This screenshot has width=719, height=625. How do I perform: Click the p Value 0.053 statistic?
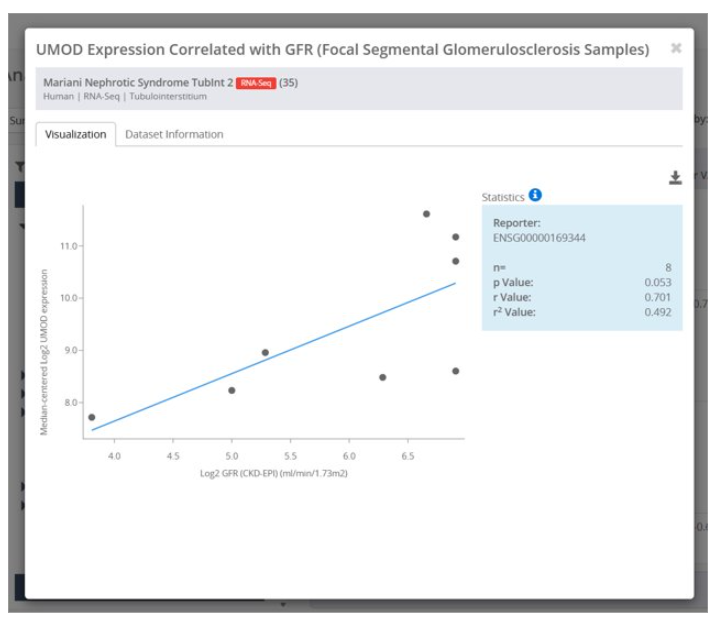pos(582,282)
